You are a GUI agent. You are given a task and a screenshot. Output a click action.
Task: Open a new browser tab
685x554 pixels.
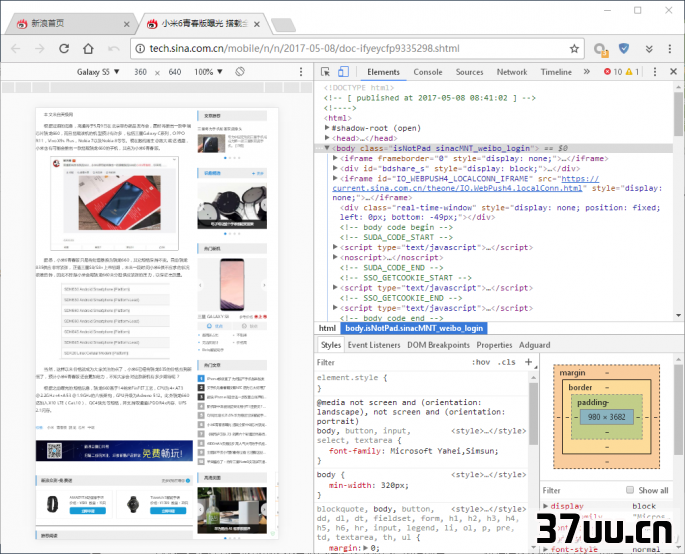284,25
